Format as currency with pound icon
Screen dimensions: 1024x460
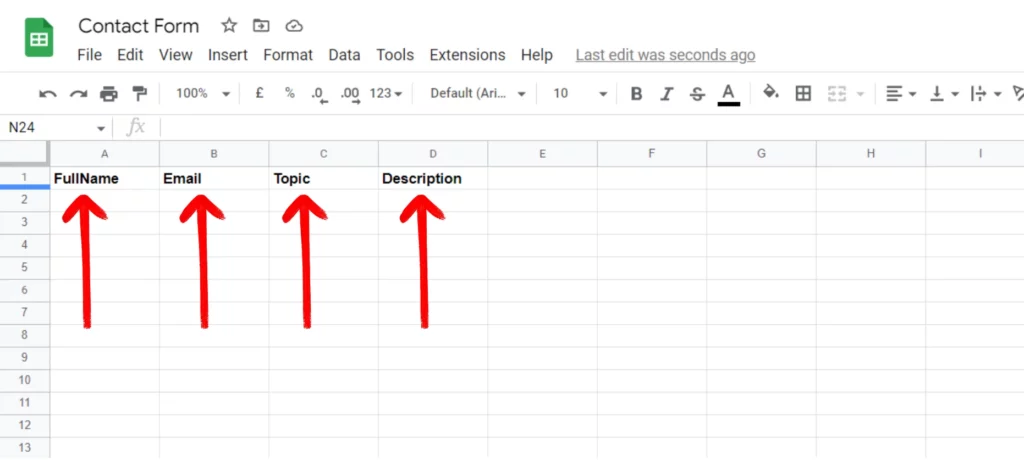[x=259, y=93]
